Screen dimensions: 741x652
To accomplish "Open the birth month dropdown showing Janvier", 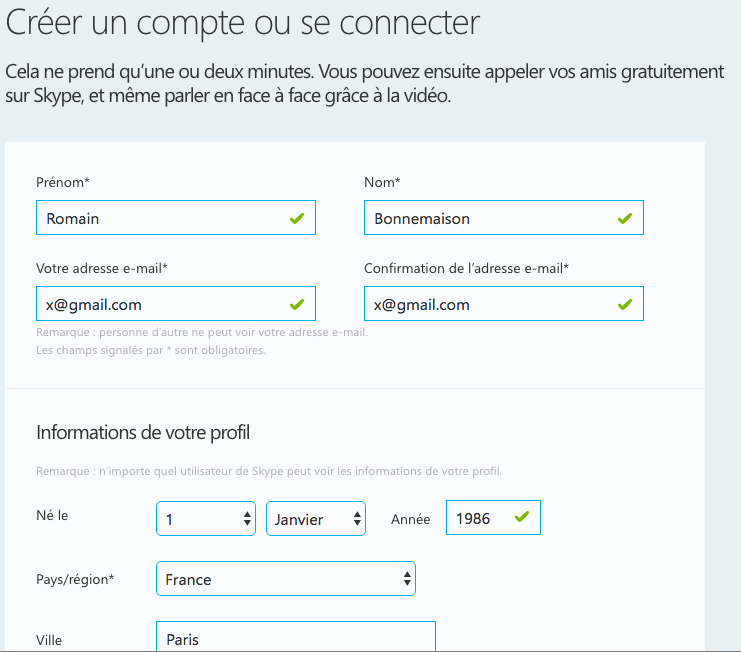I will click(316, 519).
